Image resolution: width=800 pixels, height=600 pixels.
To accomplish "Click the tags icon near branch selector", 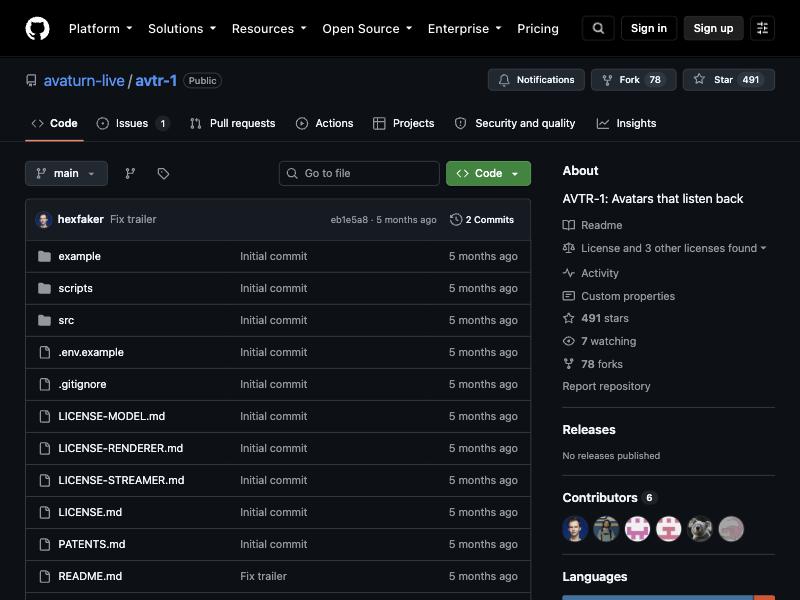I will tap(163, 173).
